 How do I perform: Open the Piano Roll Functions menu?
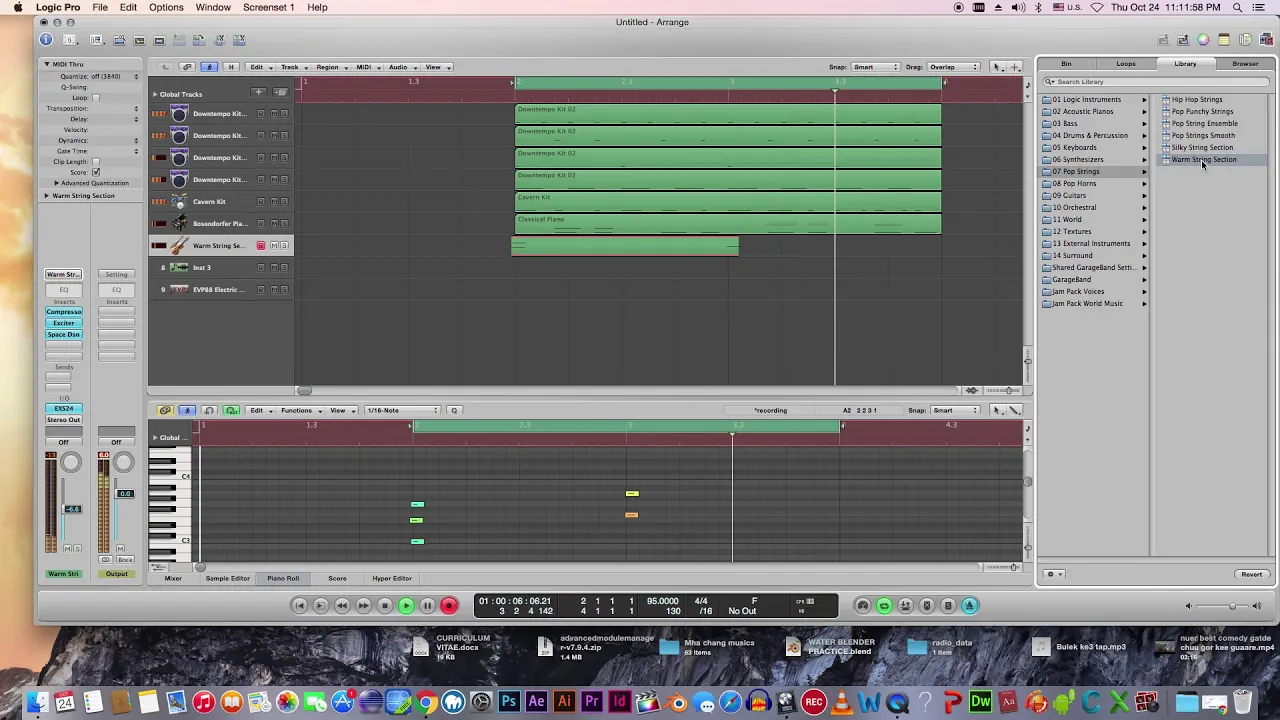pos(300,410)
